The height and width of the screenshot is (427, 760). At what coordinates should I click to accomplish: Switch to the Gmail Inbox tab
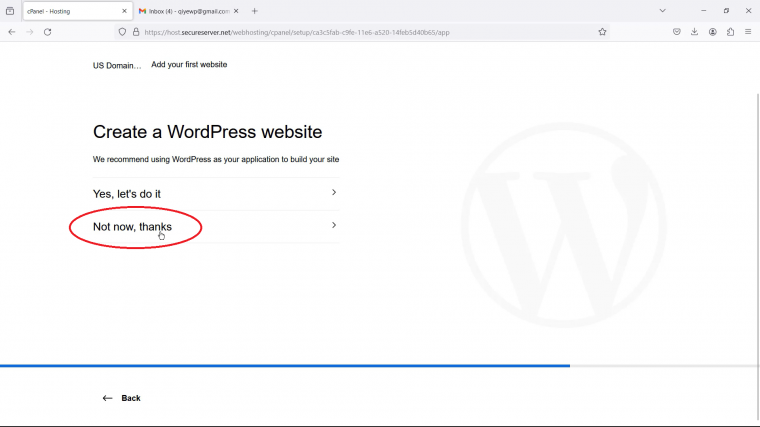point(188,11)
